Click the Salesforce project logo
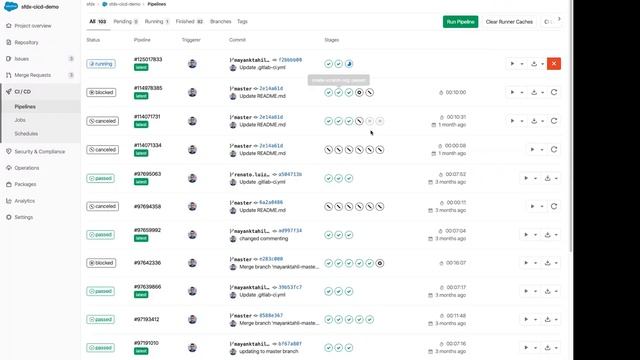640x360 pixels. point(11,7)
